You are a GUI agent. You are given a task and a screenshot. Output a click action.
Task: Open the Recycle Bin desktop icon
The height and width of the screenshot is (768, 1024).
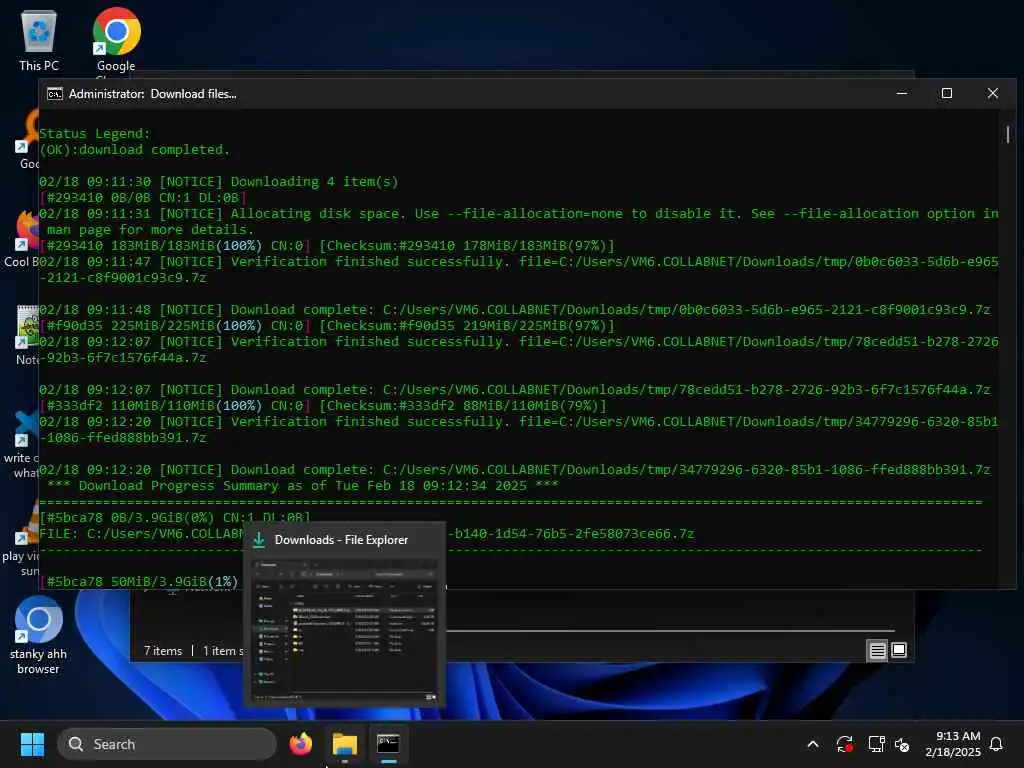pos(39,40)
